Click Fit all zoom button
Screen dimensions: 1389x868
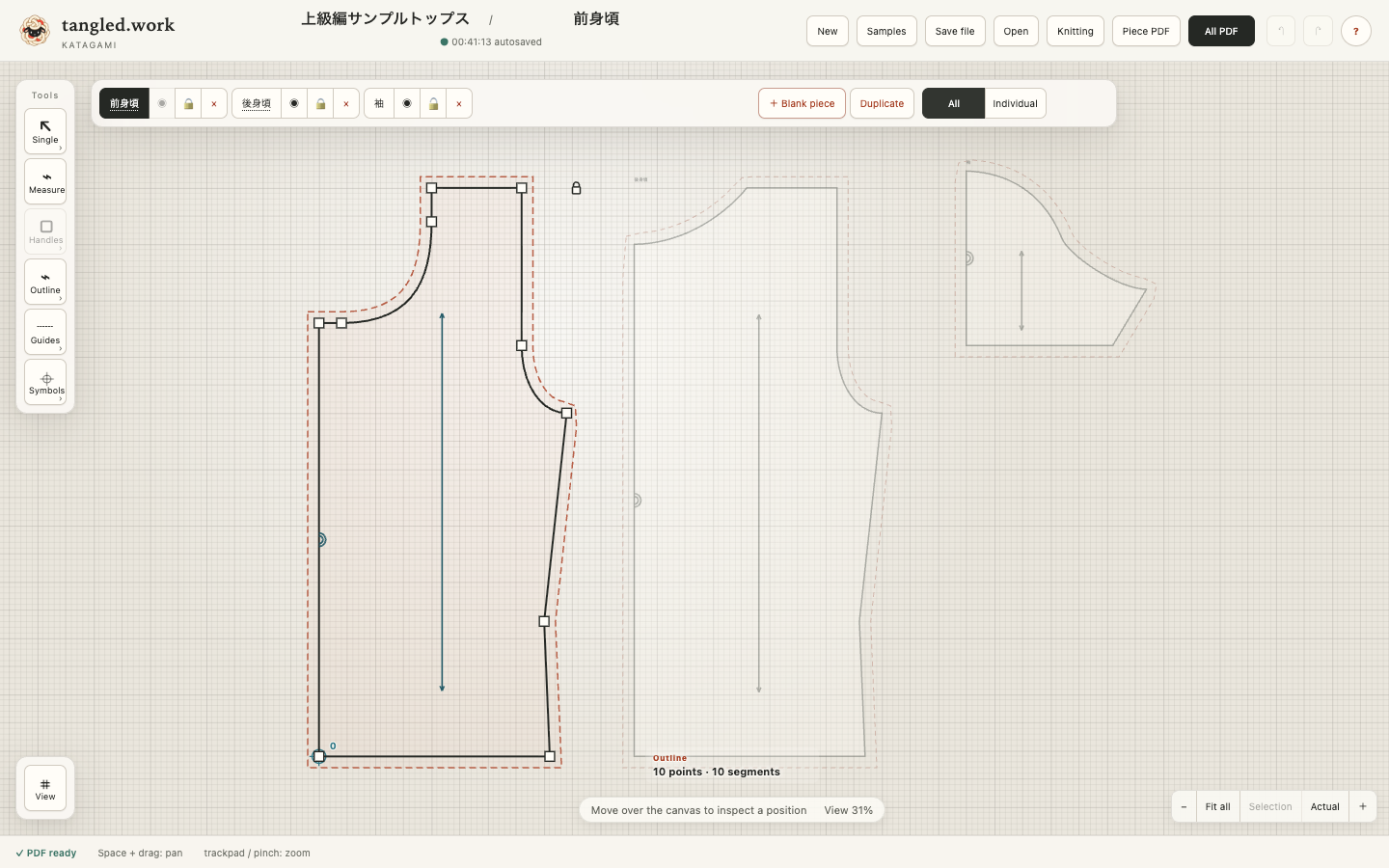[x=1217, y=806]
